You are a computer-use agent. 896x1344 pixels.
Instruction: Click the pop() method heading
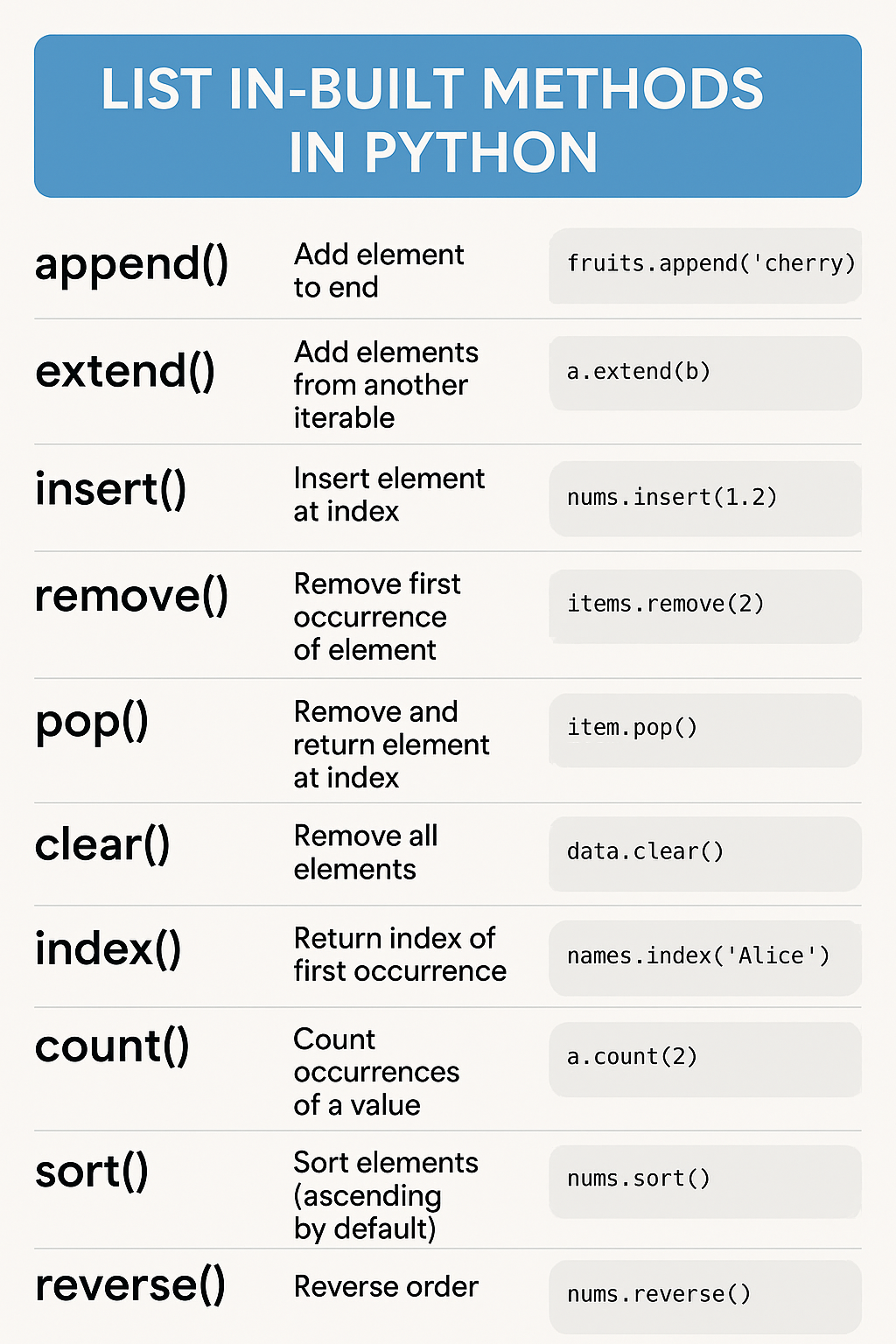pos(92,724)
